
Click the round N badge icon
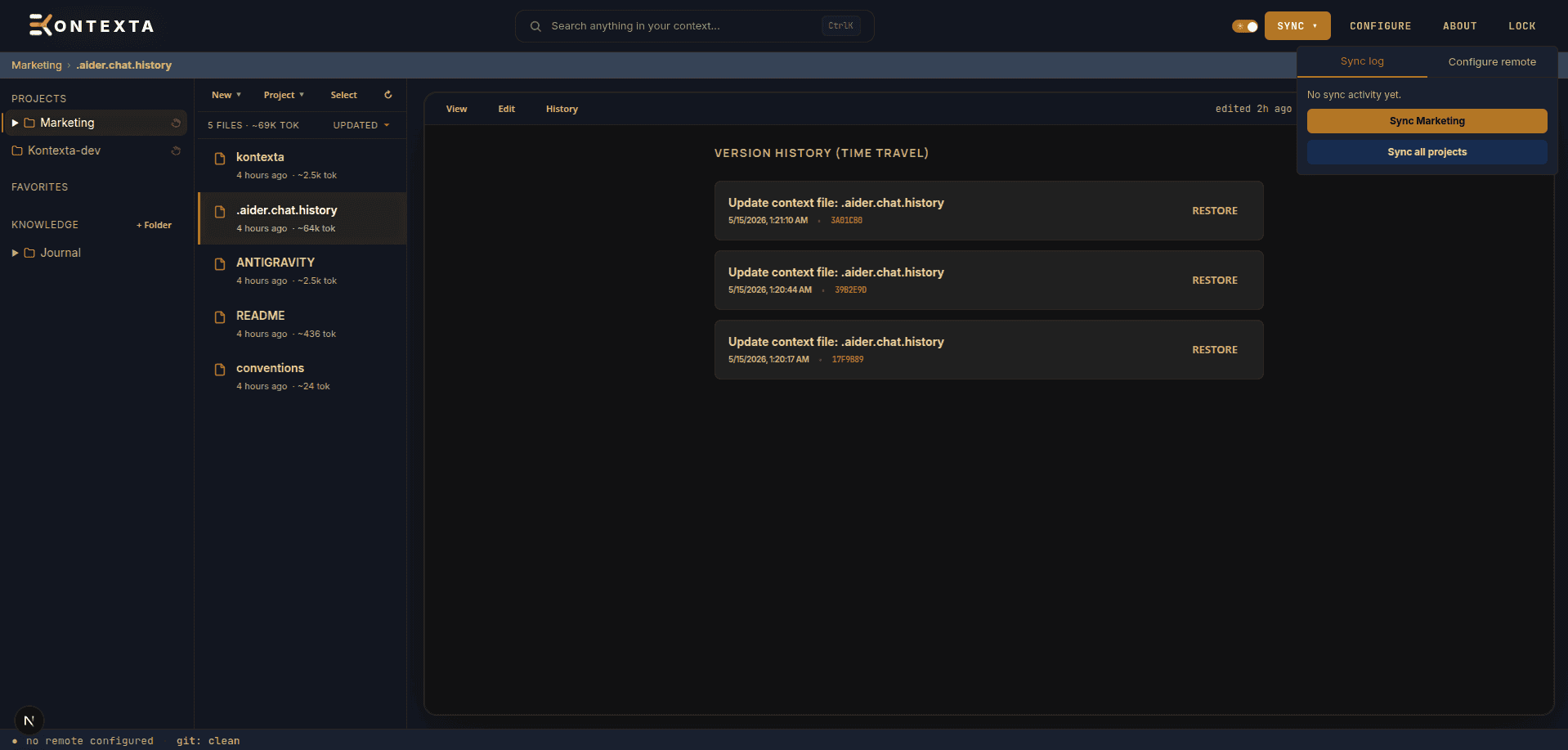pyautogui.click(x=29, y=721)
